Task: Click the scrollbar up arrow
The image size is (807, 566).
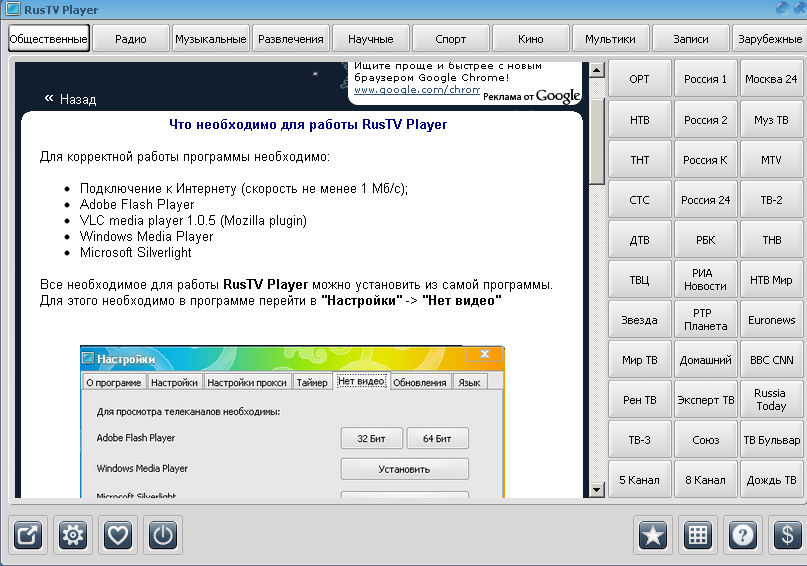Action: pyautogui.click(x=597, y=70)
